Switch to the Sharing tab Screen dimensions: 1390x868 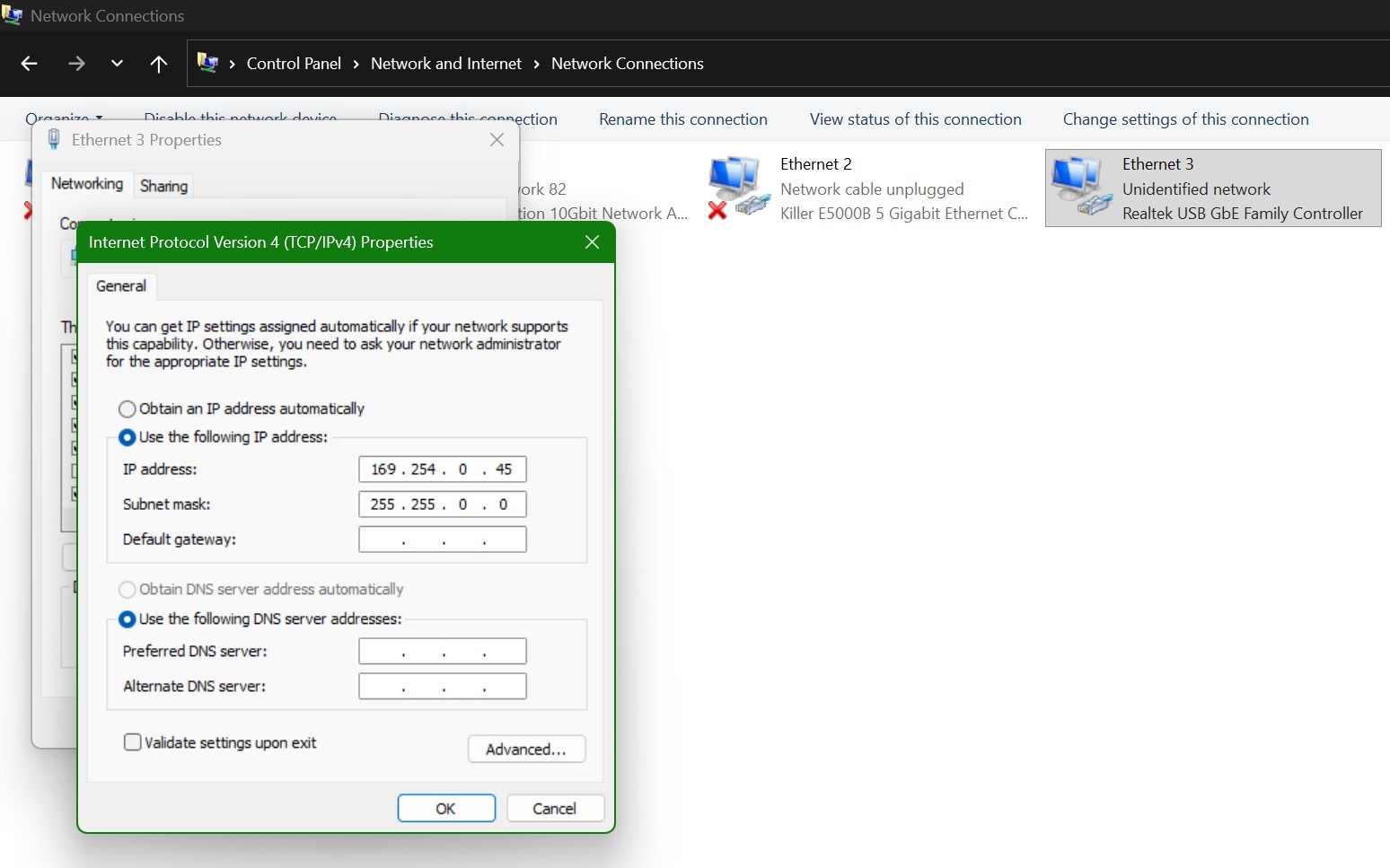(163, 186)
